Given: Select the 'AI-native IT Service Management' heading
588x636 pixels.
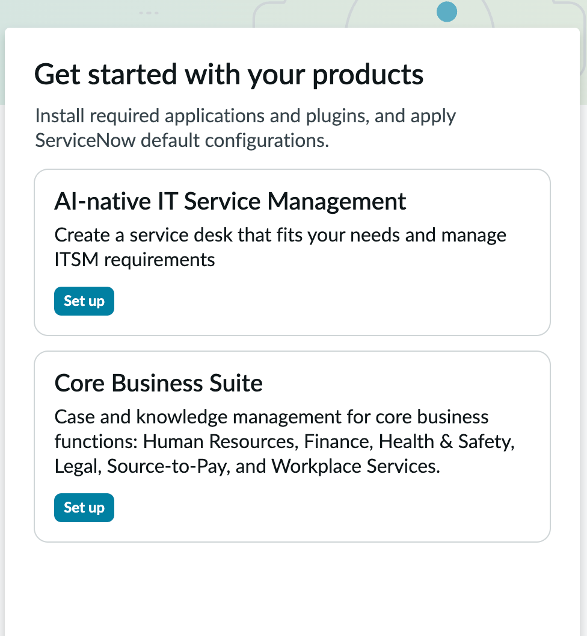Looking at the screenshot, I should pyautogui.click(x=230, y=202).
